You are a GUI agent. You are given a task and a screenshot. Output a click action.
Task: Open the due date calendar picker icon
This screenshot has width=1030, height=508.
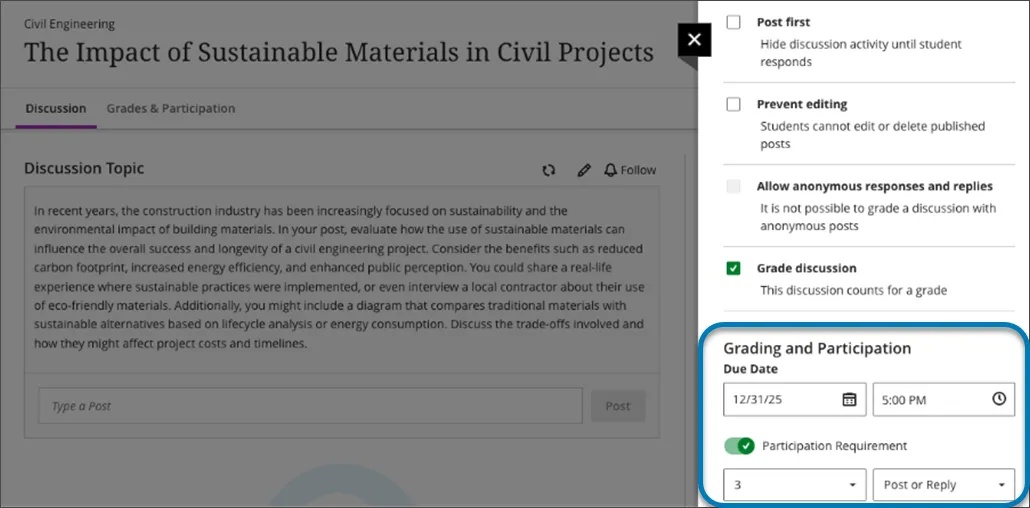pos(849,399)
